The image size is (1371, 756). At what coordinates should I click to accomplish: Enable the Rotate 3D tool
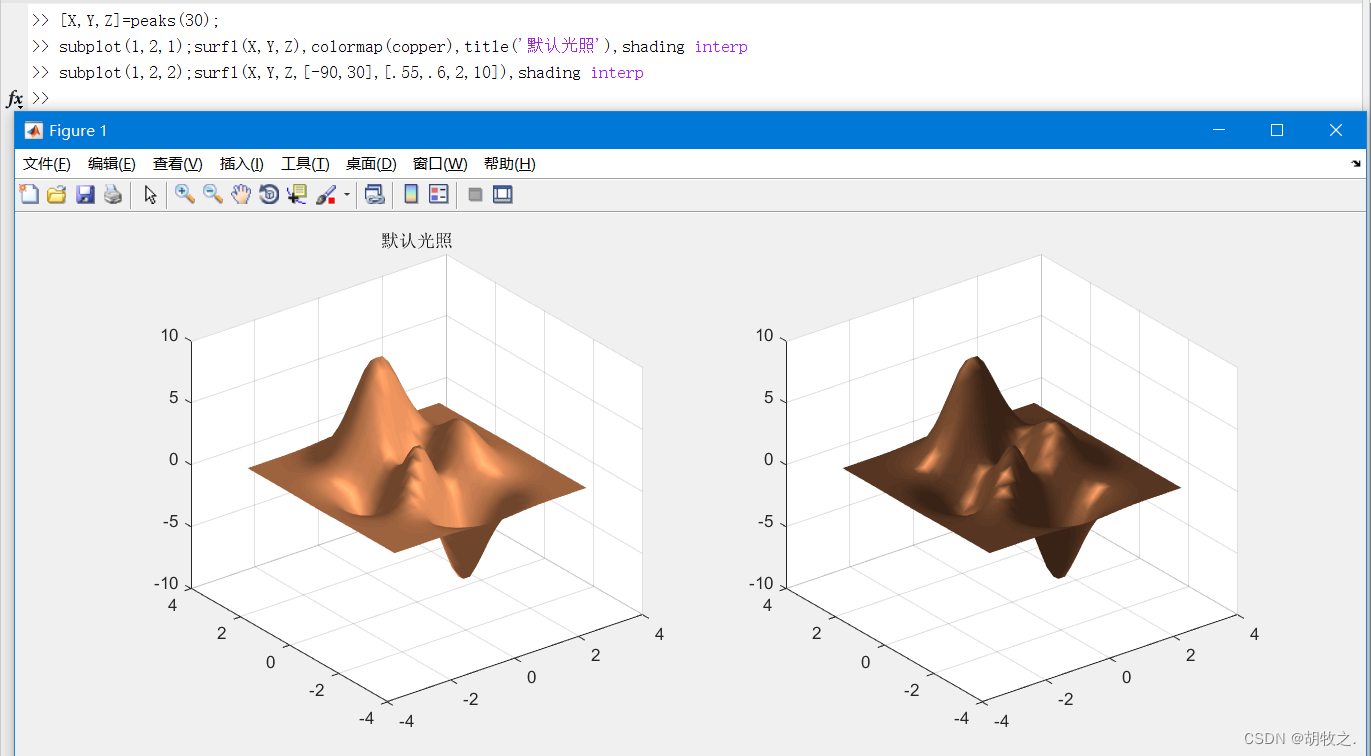click(269, 195)
